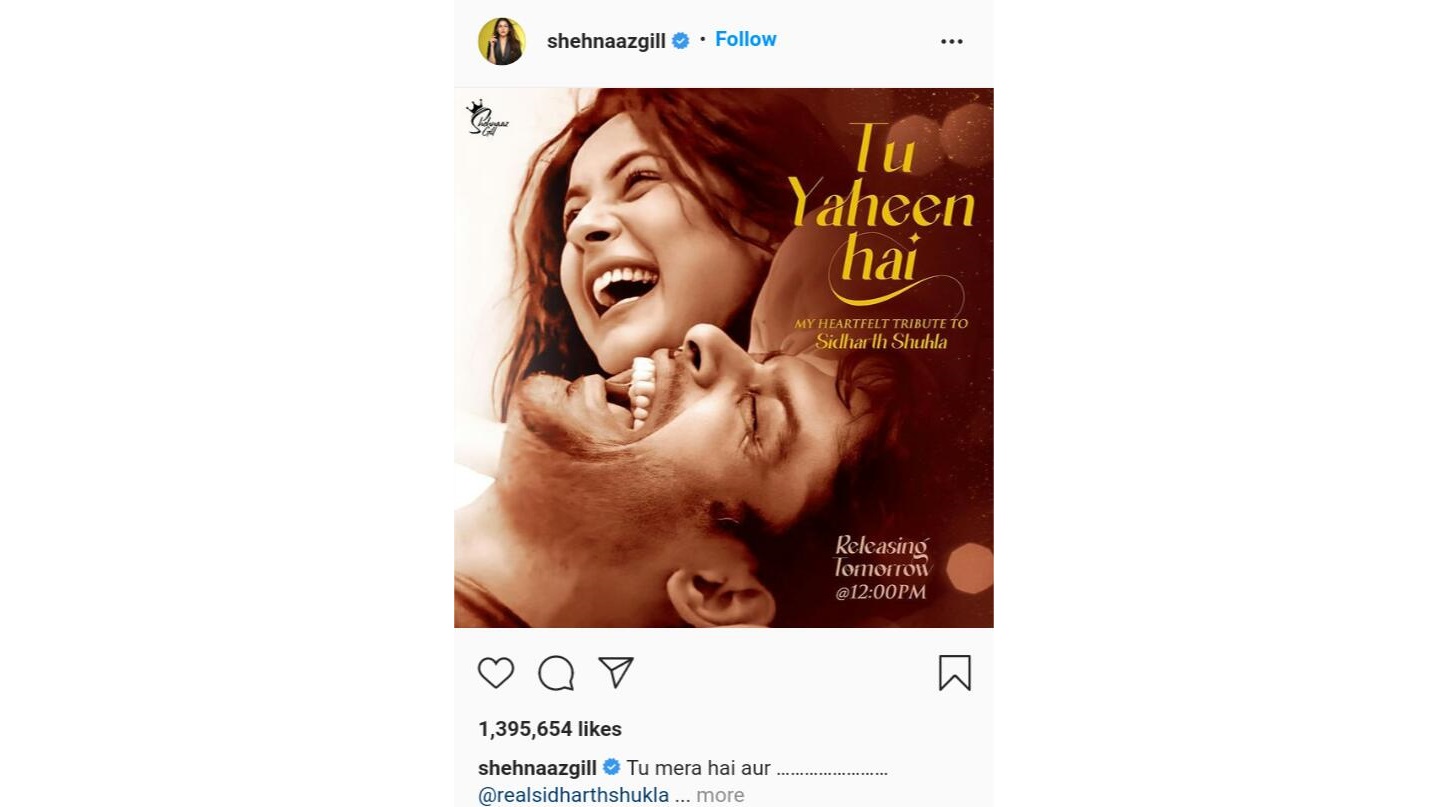Like the post with the heart icon
The width and height of the screenshot is (1443, 807).
[x=496, y=673]
